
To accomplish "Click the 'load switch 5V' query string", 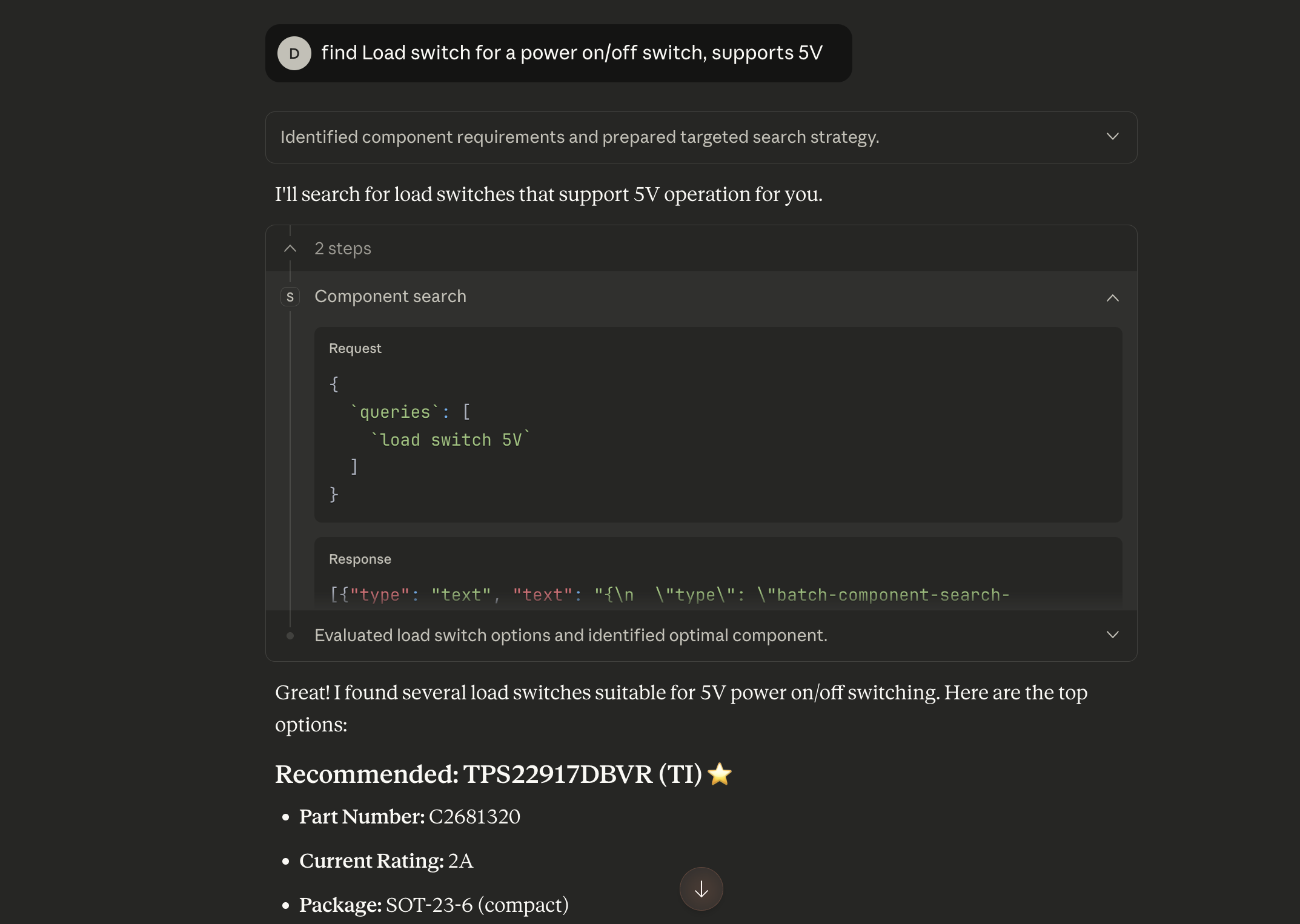I will click(x=450, y=440).
